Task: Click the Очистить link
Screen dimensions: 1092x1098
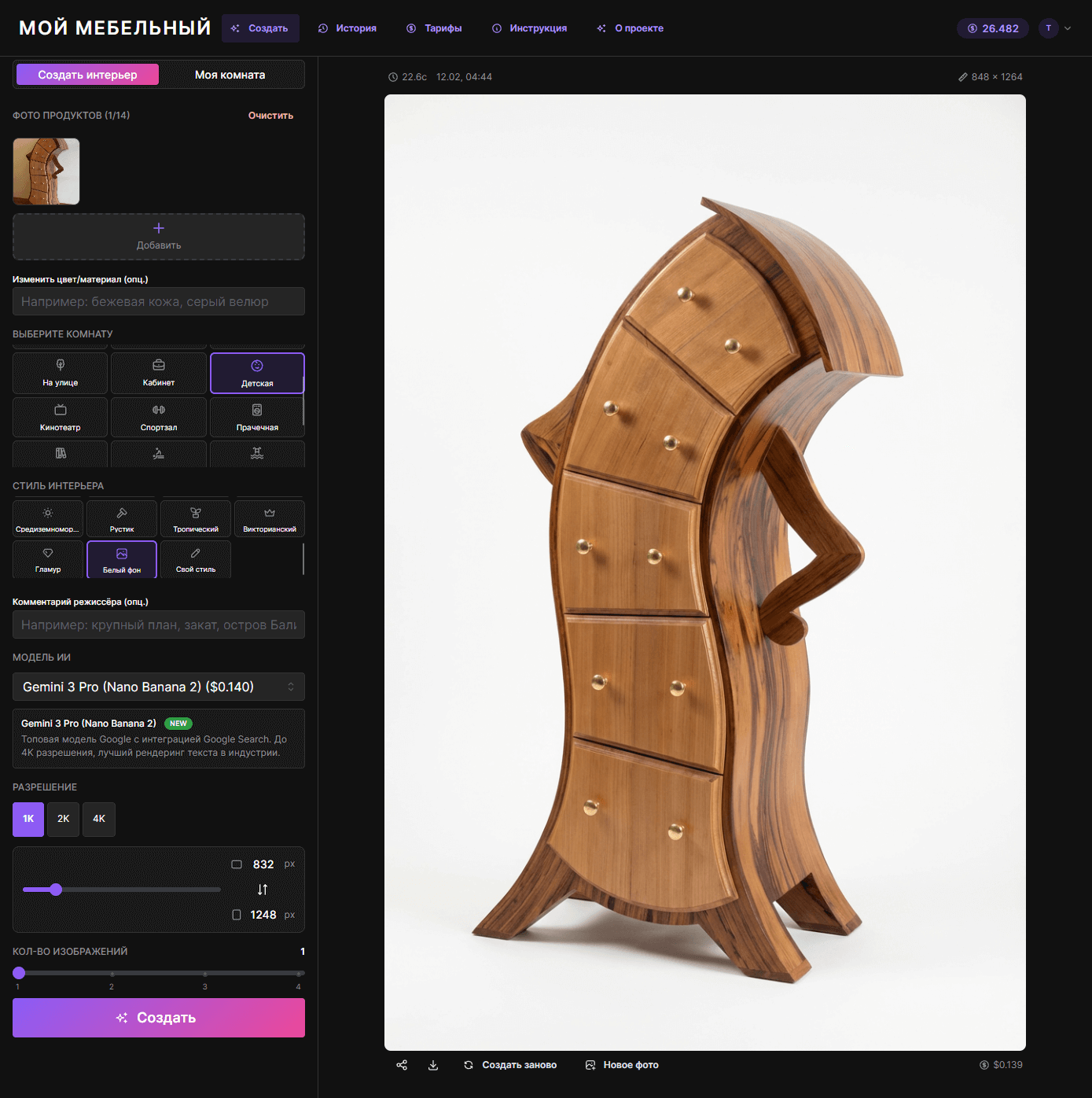Action: click(x=270, y=116)
